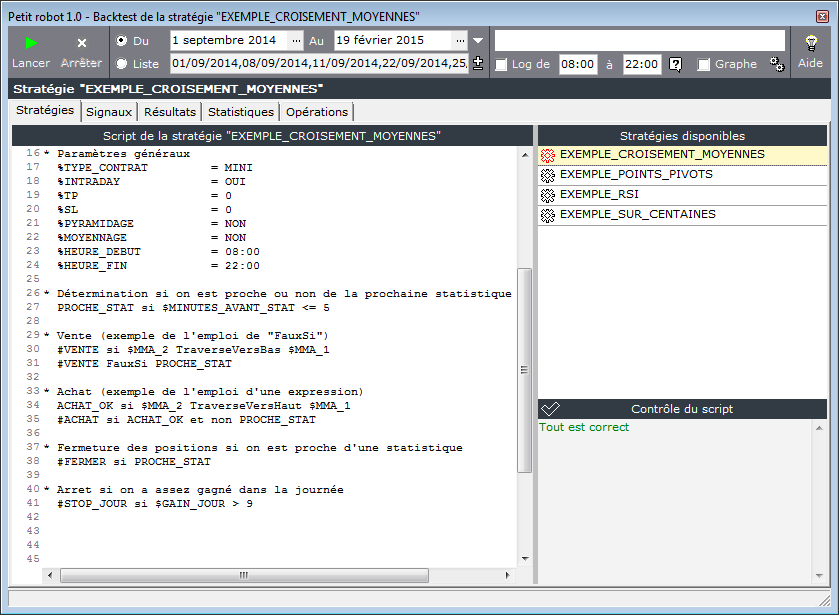
Task: Open the end date picker for 19 février 2015
Action: coord(459,41)
